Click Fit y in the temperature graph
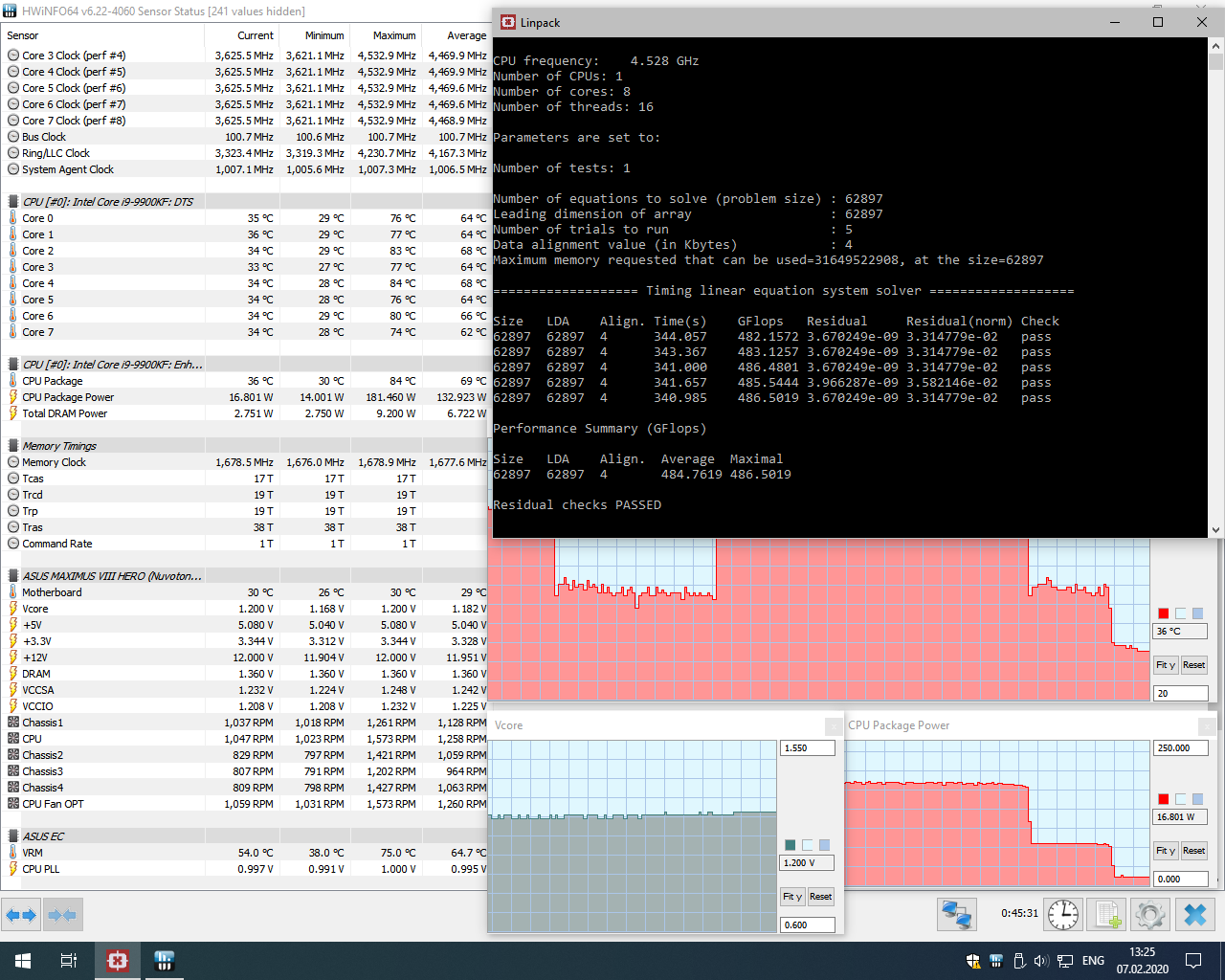This screenshot has width=1225, height=980. click(1166, 665)
